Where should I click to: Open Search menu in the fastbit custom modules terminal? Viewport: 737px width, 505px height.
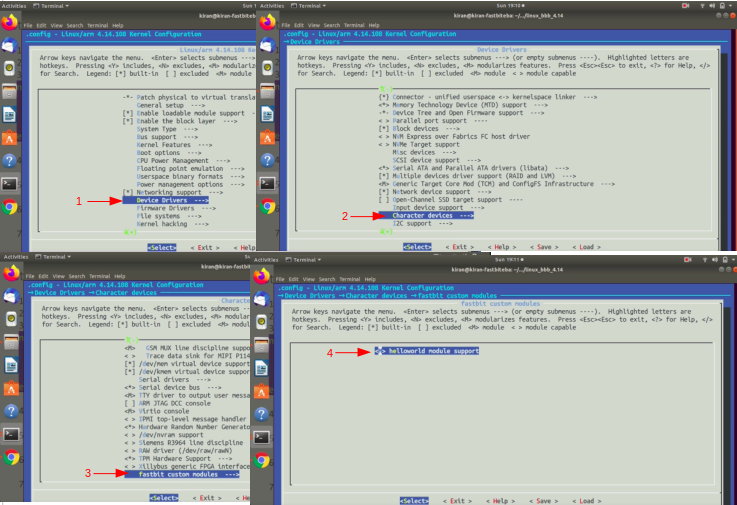[x=327, y=279]
